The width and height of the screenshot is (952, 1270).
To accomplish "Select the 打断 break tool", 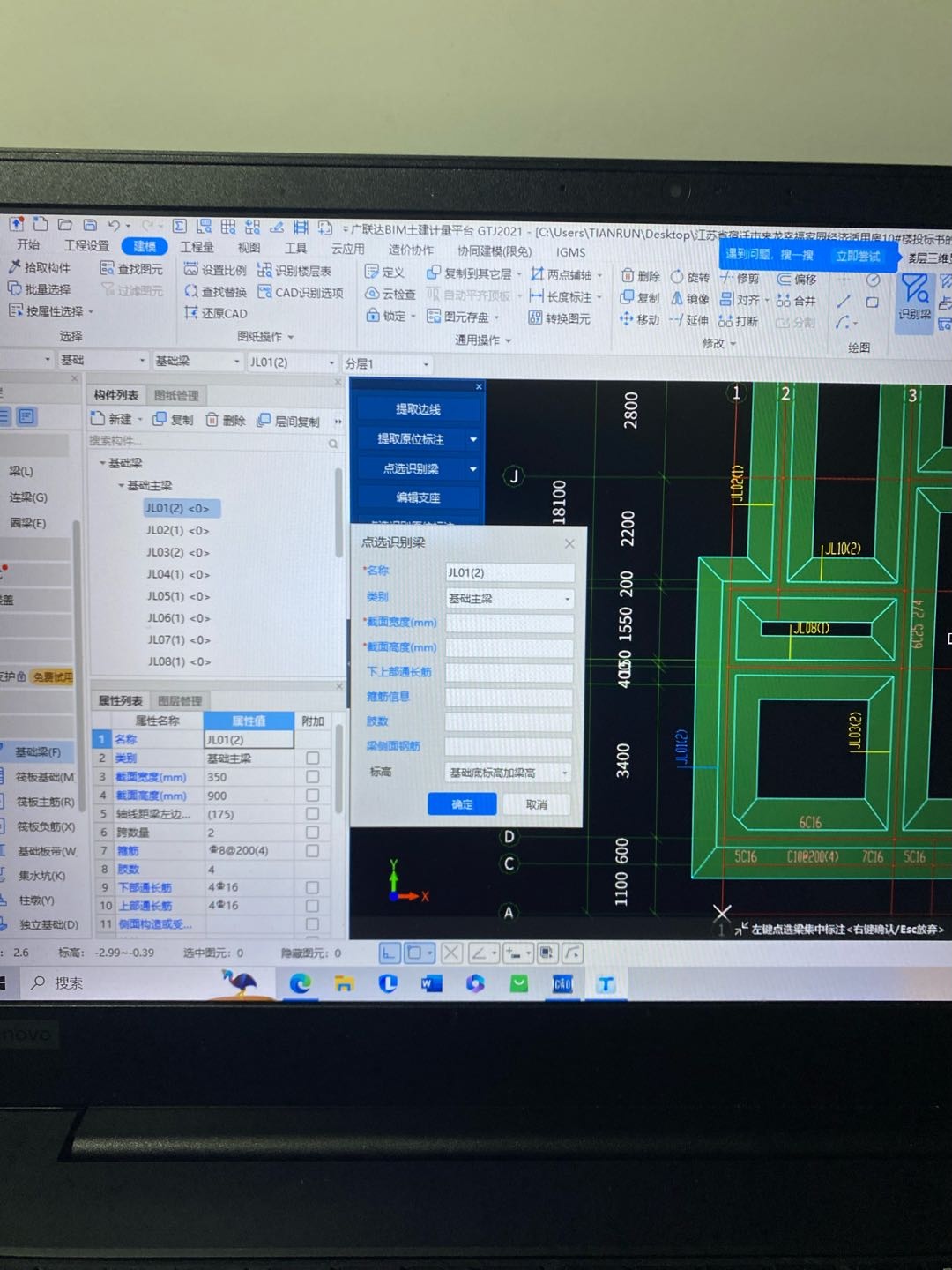I will pyautogui.click(x=739, y=321).
